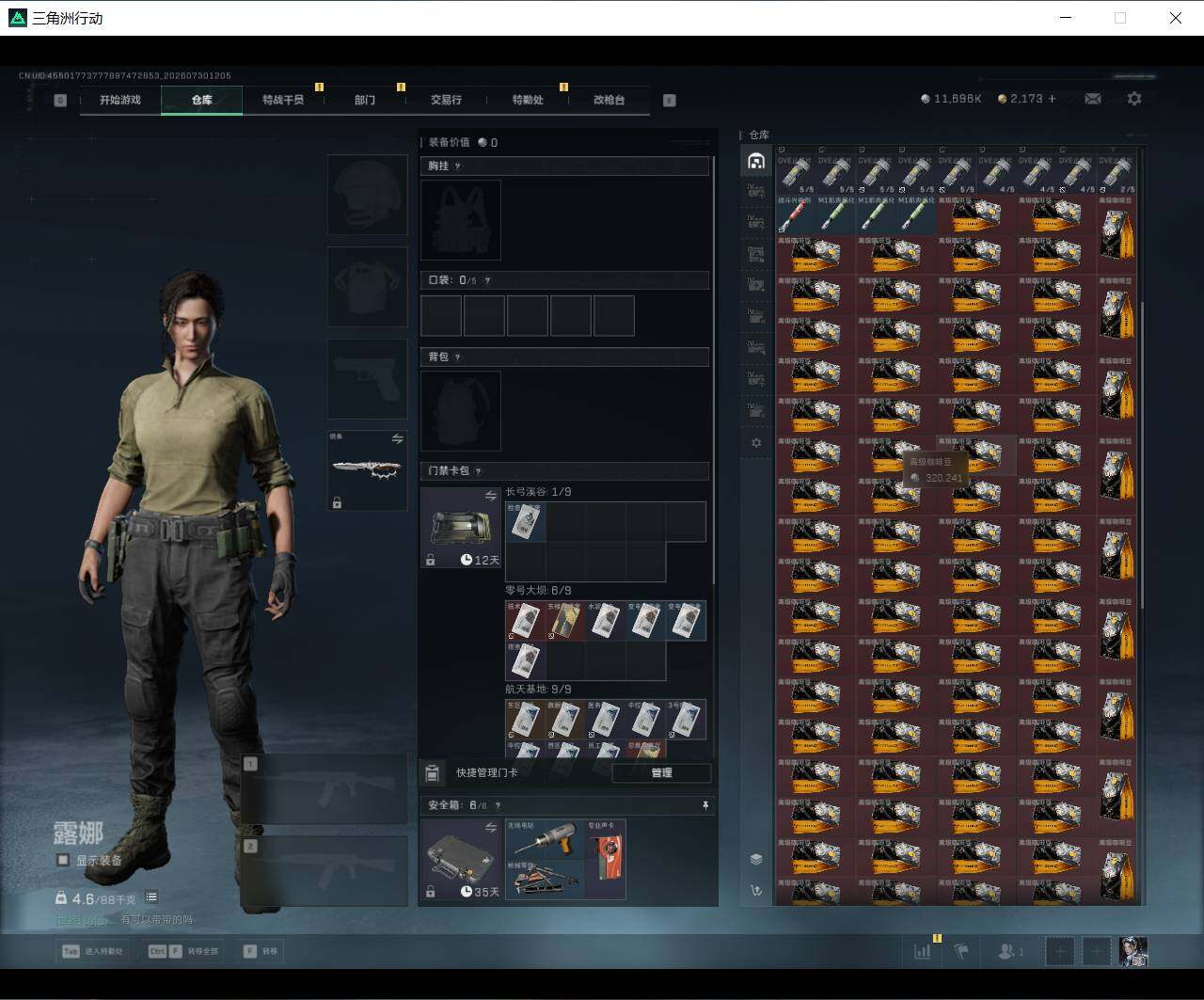The image size is (1204, 1000).
Task: Click the 管理 button
Action: point(661,773)
